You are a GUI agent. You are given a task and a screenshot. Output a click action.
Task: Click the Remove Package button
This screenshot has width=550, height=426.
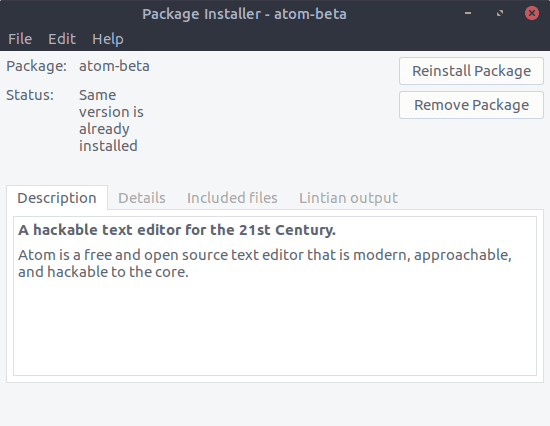pos(471,105)
